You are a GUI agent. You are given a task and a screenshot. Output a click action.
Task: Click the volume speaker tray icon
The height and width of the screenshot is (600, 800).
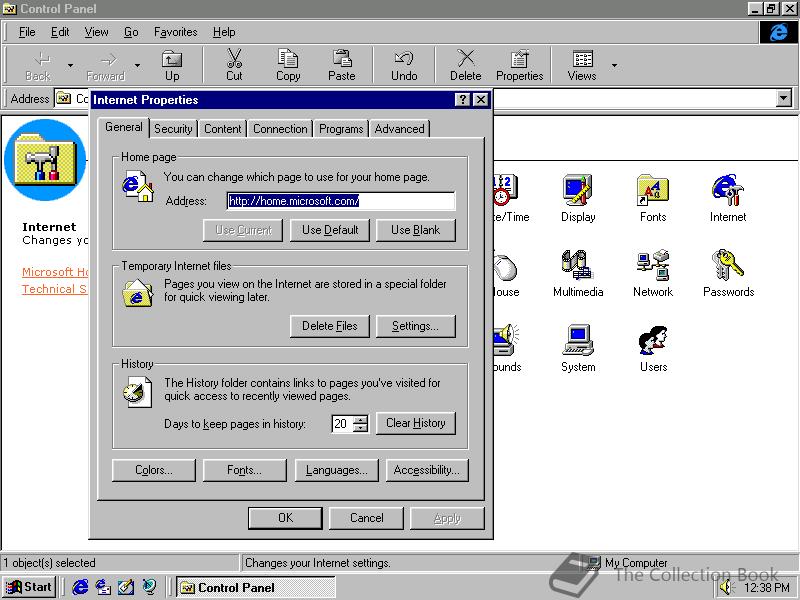tap(724, 588)
